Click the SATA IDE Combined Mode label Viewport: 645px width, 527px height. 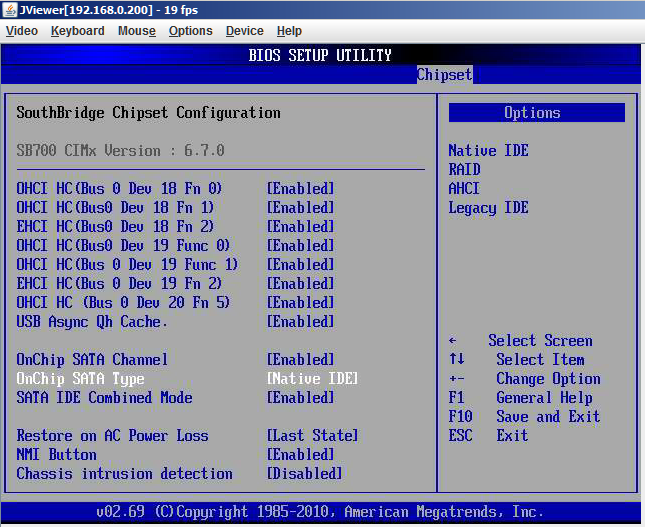(x=104, y=398)
